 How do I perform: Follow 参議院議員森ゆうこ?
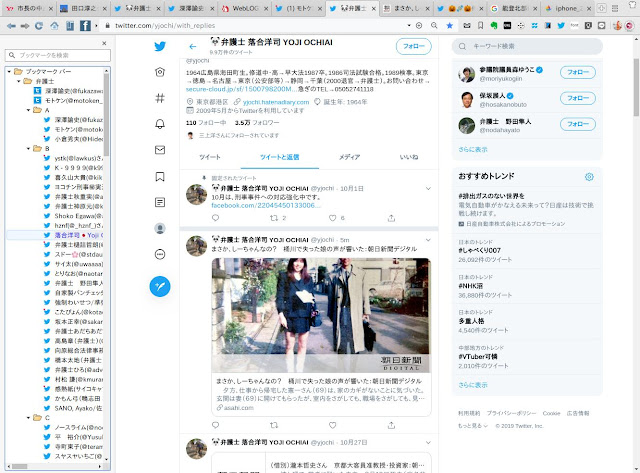coord(578,72)
